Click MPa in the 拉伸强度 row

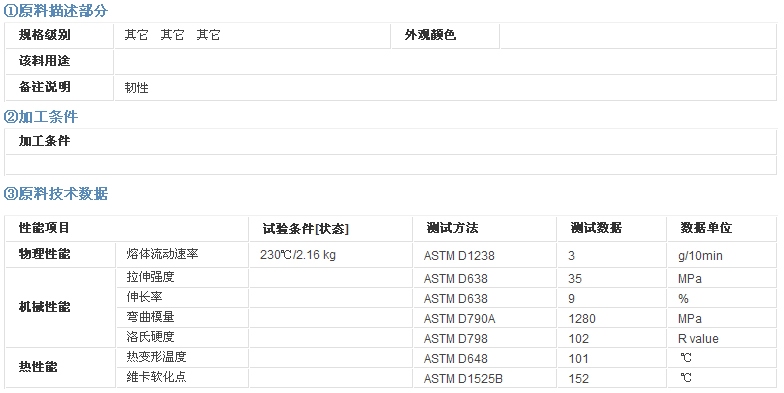(690, 278)
